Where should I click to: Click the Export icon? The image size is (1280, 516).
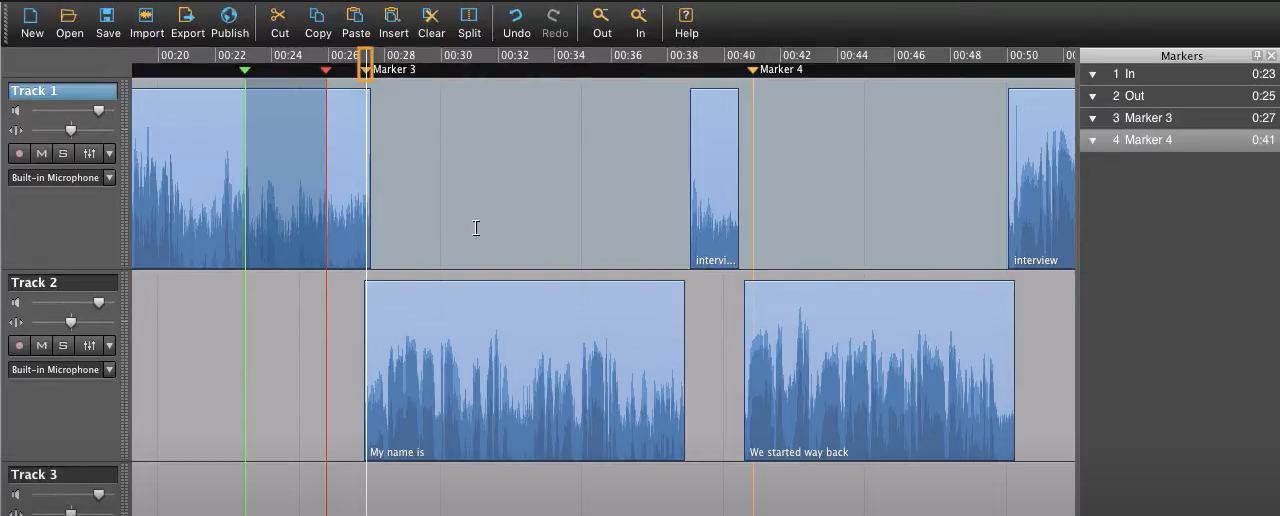point(186,16)
